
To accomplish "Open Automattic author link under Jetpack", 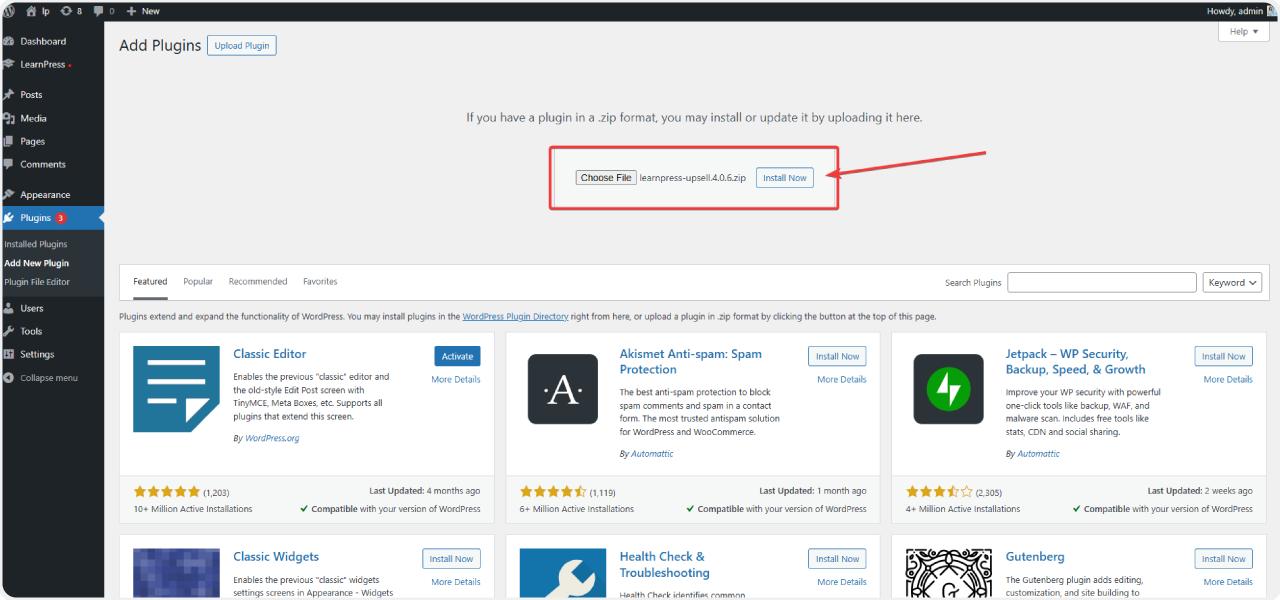I will [1039, 454].
